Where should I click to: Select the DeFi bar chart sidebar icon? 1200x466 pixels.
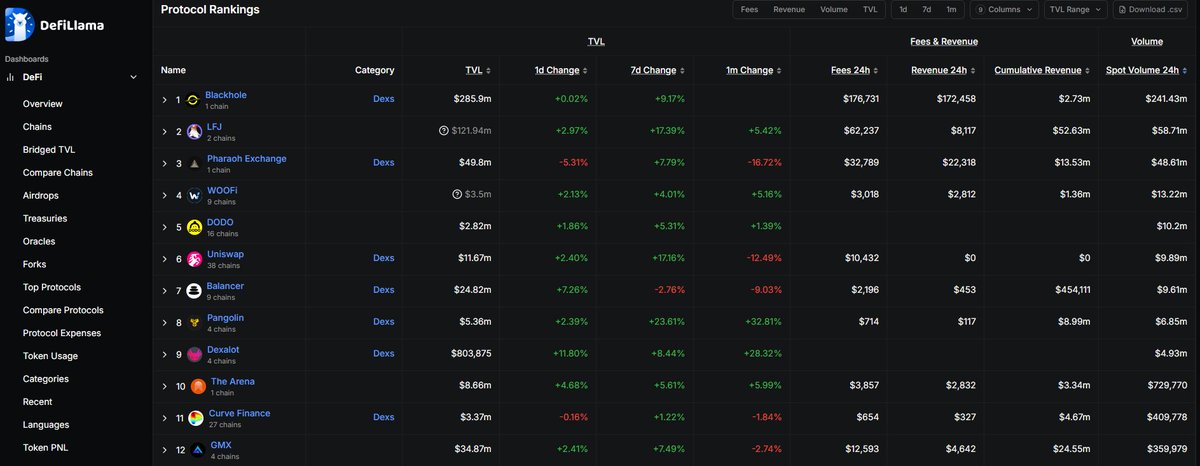(10, 77)
